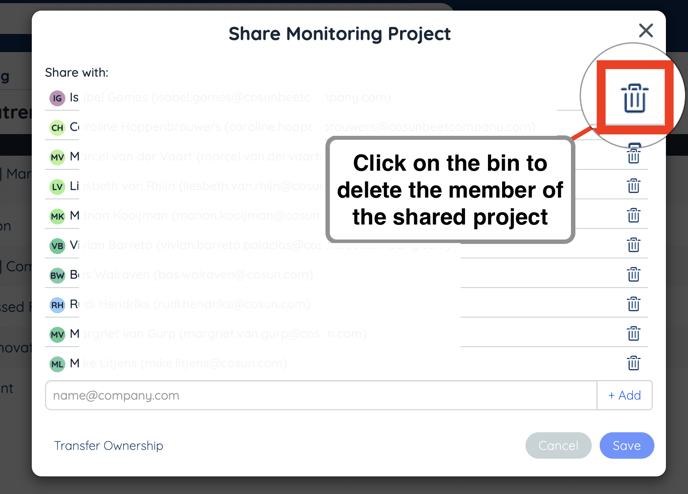Close the Share Monitoring Project dialog
This screenshot has height=494, width=688.
[646, 31]
